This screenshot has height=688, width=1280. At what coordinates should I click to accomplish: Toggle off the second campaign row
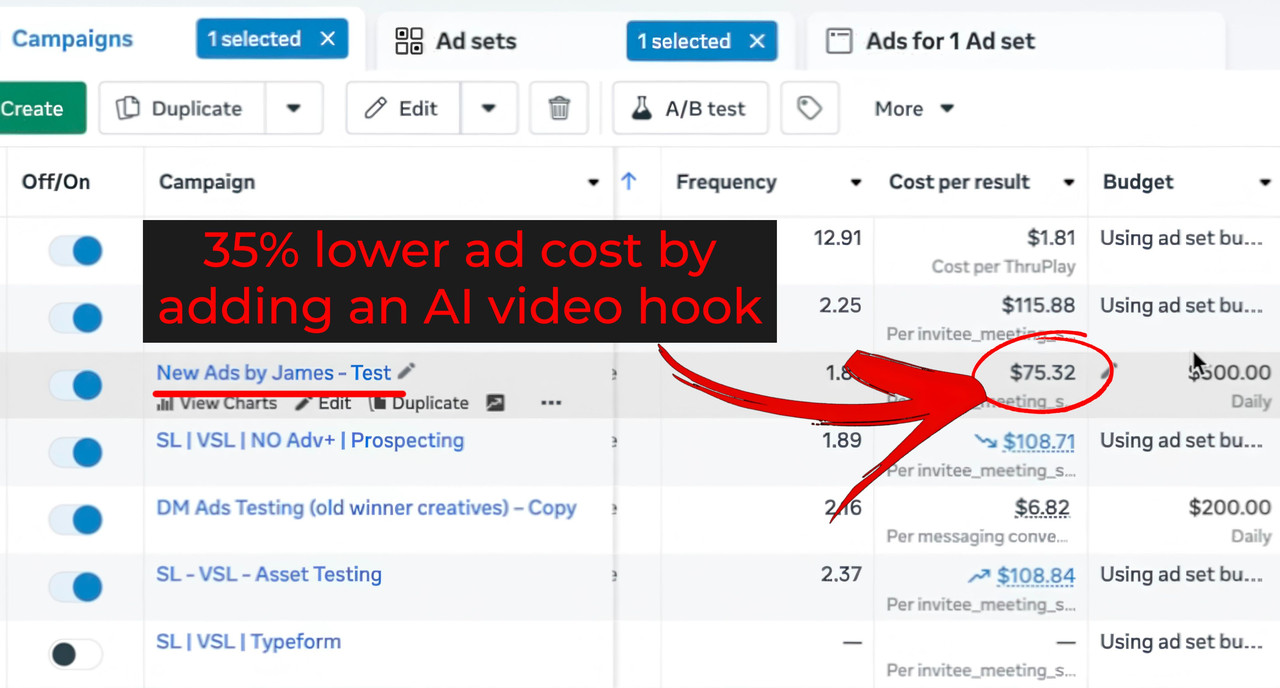(x=75, y=318)
